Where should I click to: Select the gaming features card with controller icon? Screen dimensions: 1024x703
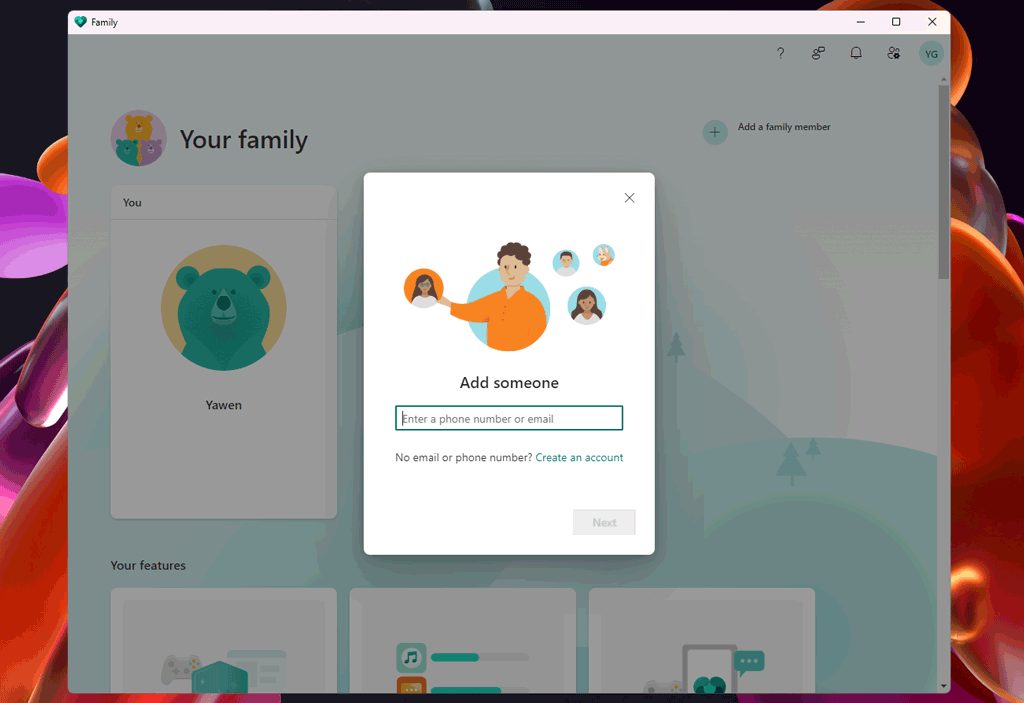[223, 643]
